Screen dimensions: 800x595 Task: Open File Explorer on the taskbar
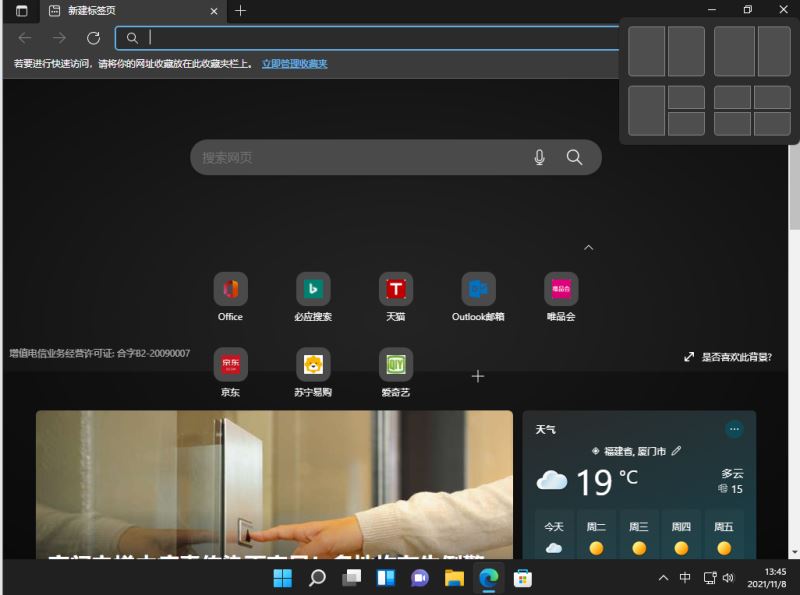pos(454,578)
